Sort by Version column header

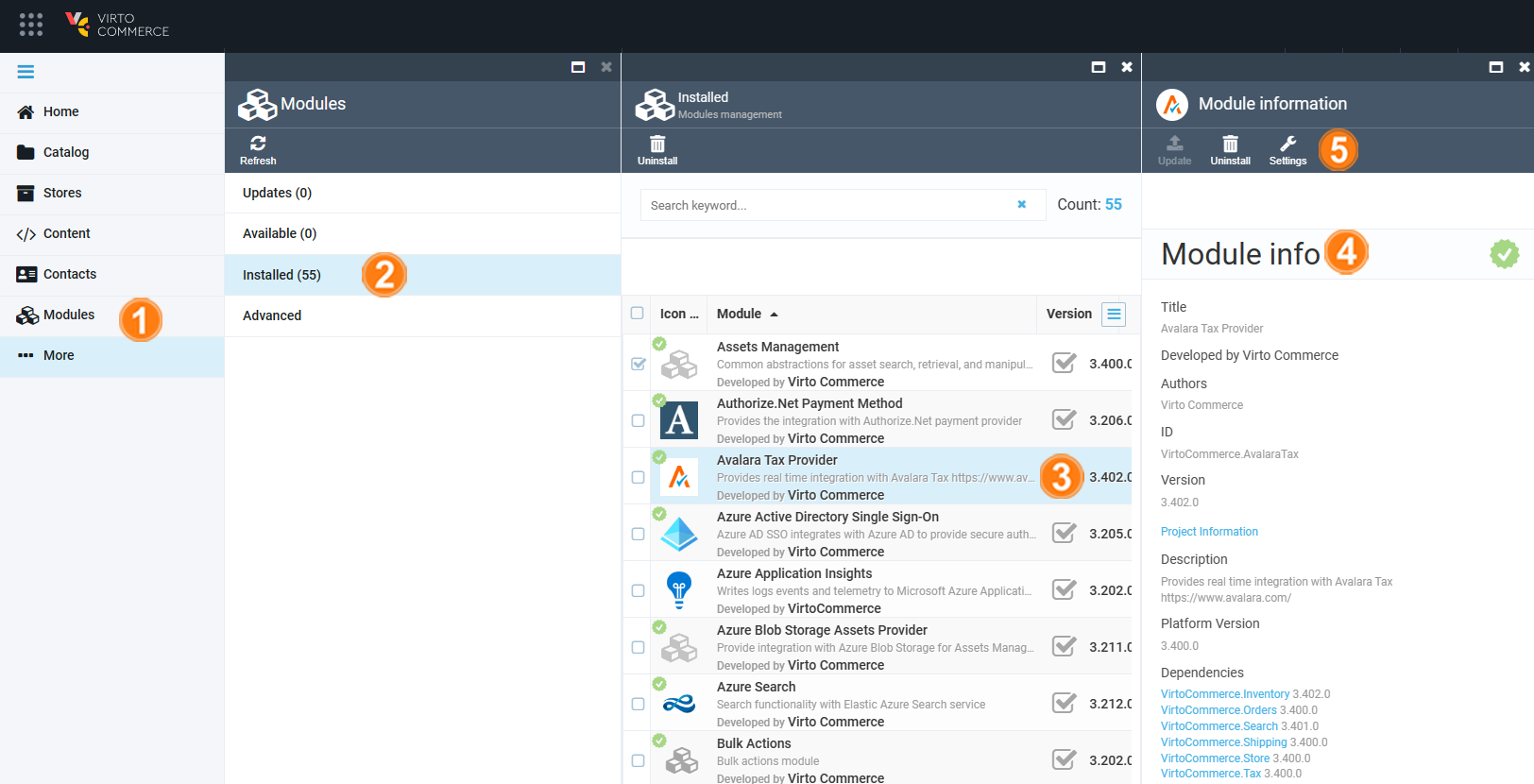tap(1068, 314)
